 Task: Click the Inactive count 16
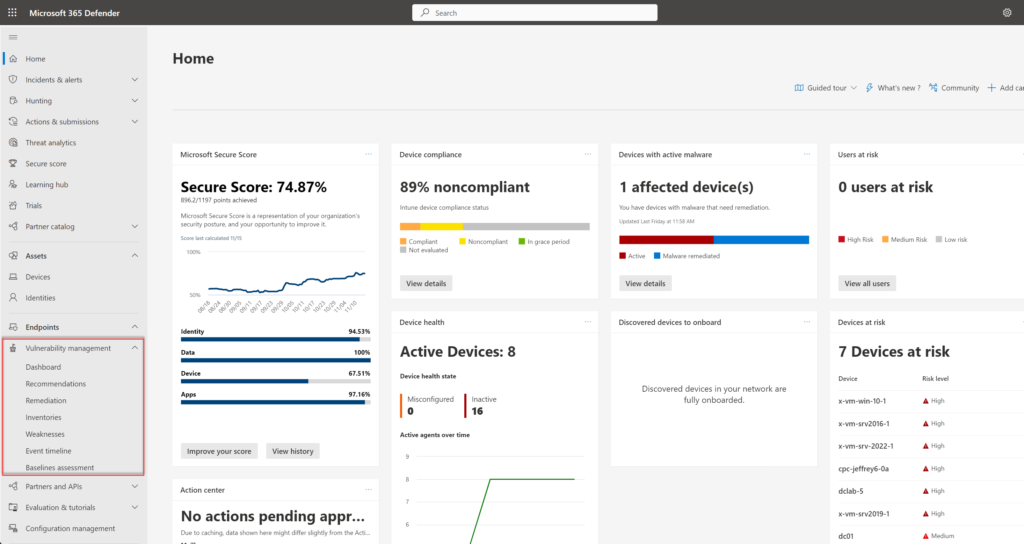tap(477, 411)
